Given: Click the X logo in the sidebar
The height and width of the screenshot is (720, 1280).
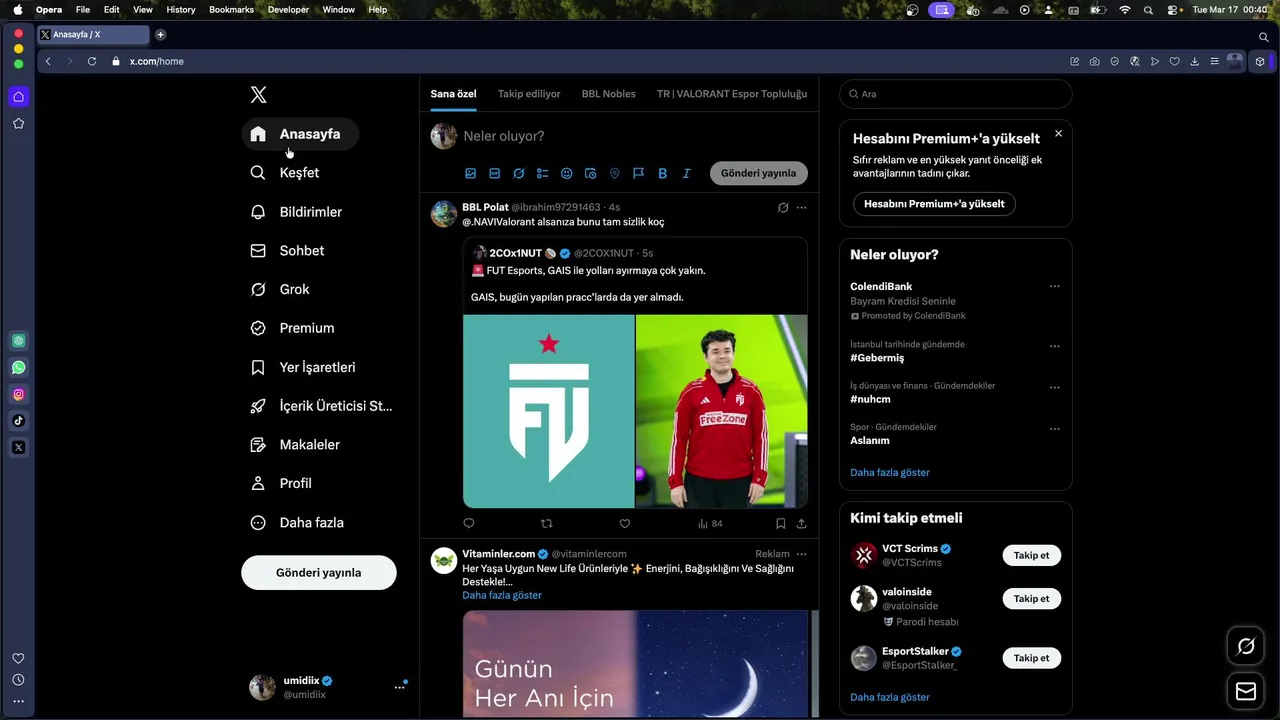Looking at the screenshot, I should 258,95.
